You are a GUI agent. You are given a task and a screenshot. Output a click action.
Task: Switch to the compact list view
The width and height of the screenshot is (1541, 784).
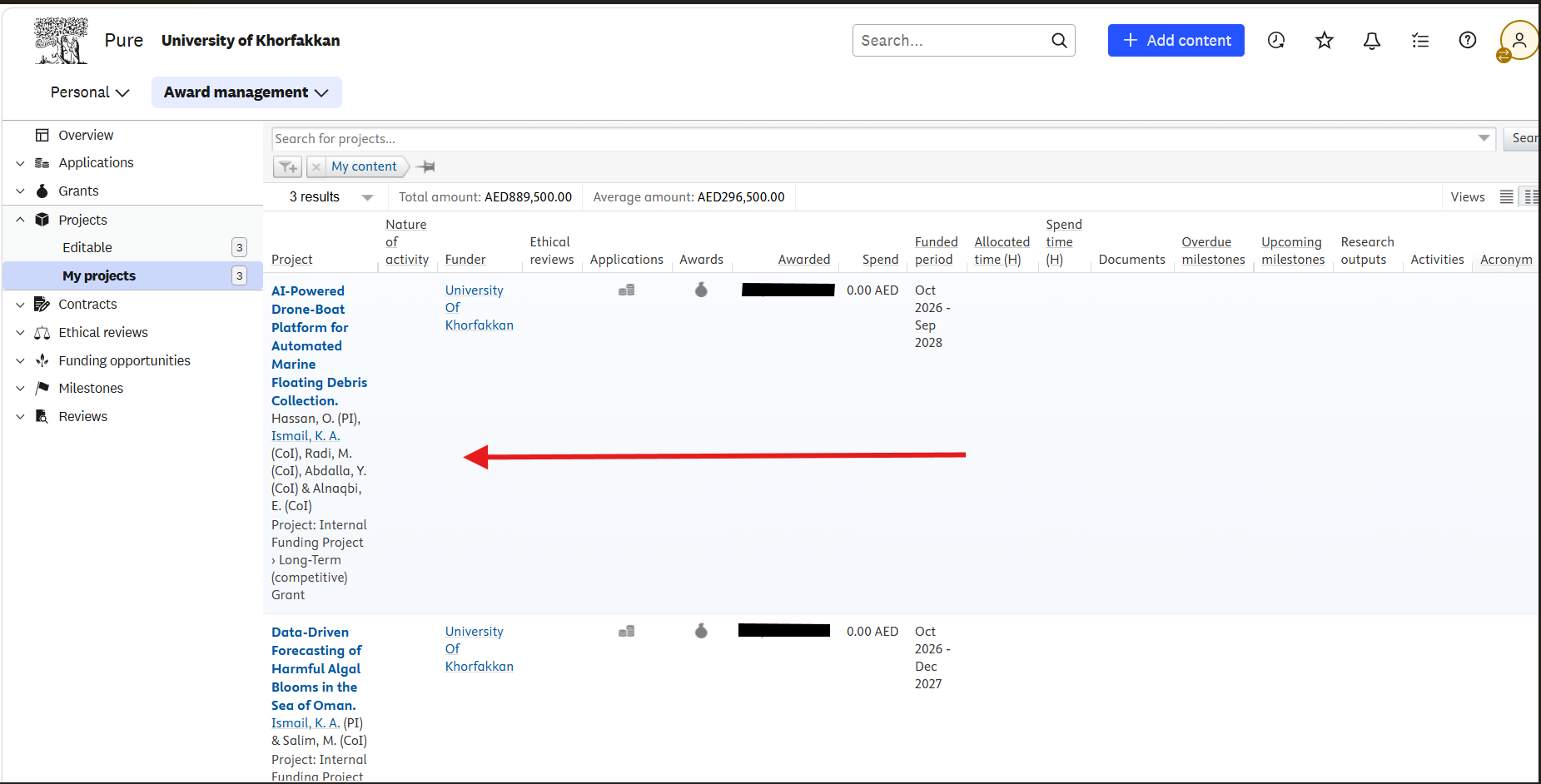point(1506,197)
